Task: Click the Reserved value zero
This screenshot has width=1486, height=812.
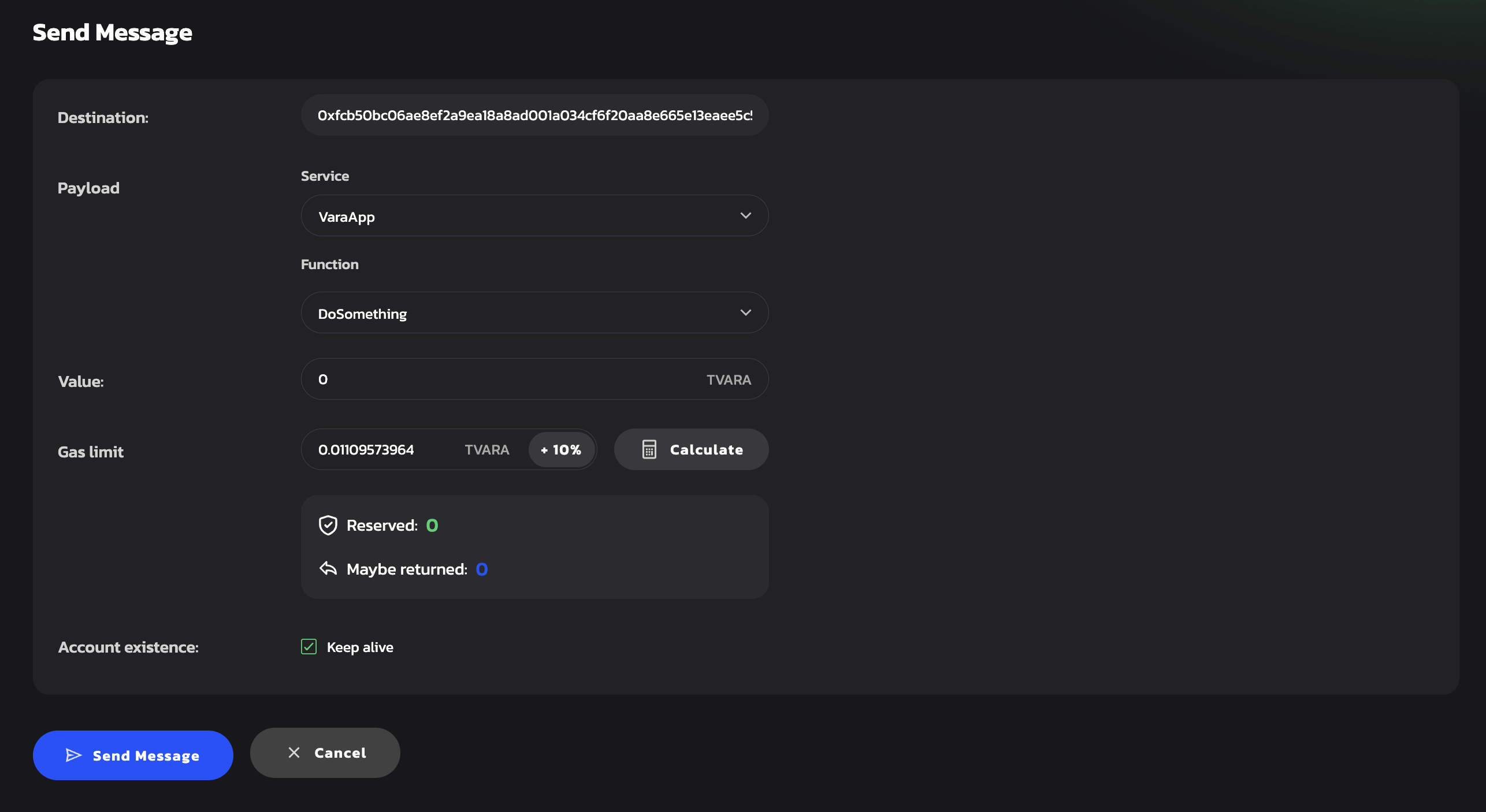Action: click(432, 526)
